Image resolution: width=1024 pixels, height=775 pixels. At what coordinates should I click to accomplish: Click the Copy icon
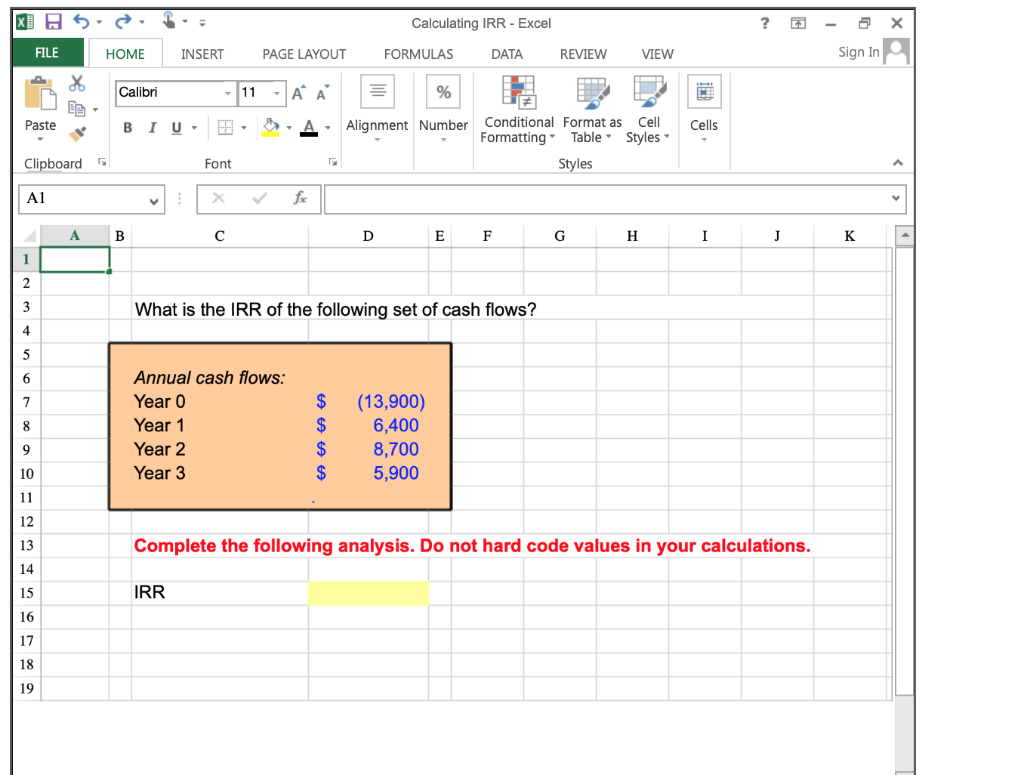click(x=76, y=108)
